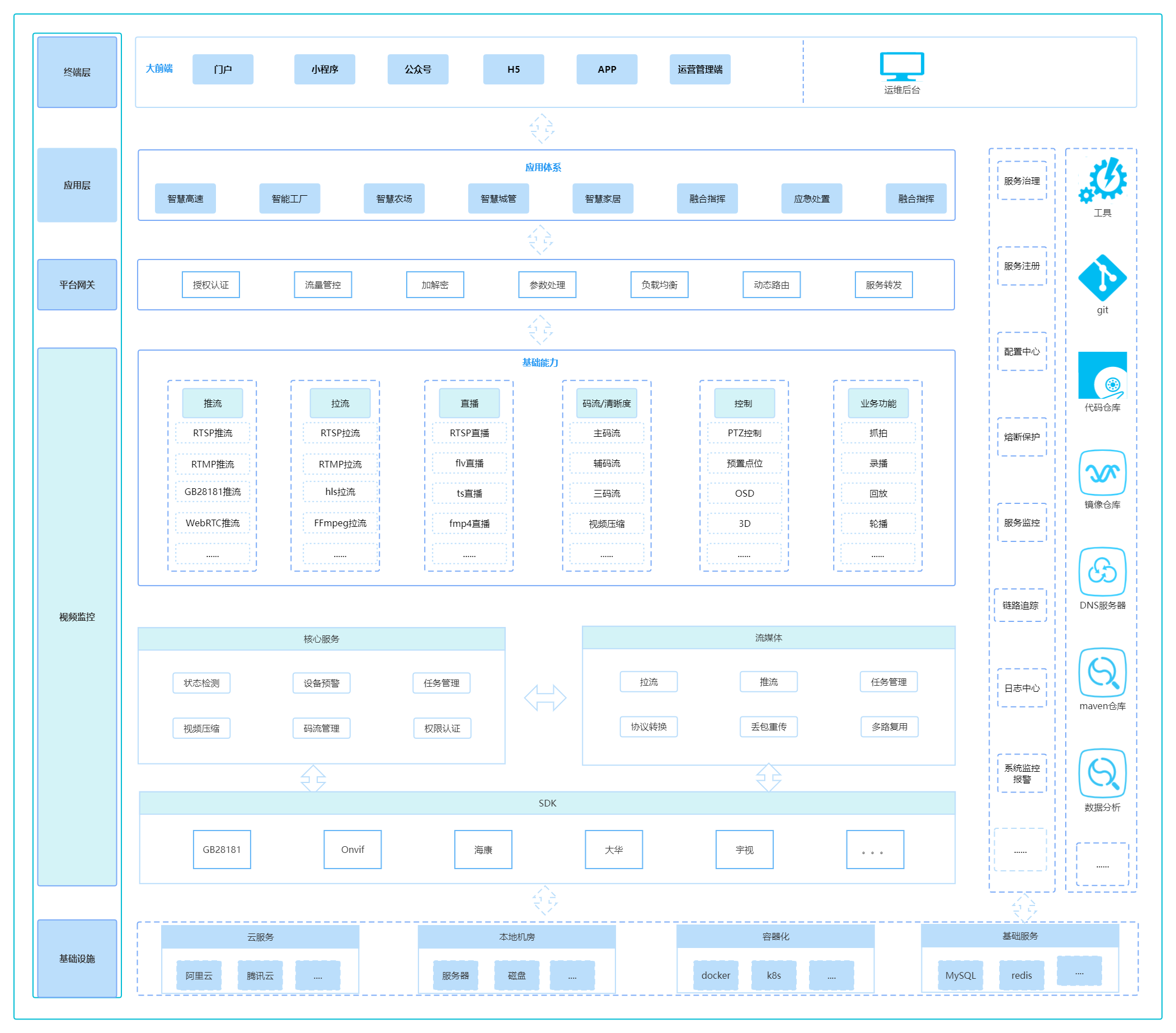This screenshot has width=1176, height=1033.
Task: Select the 小程序 block
Action: click(x=324, y=69)
